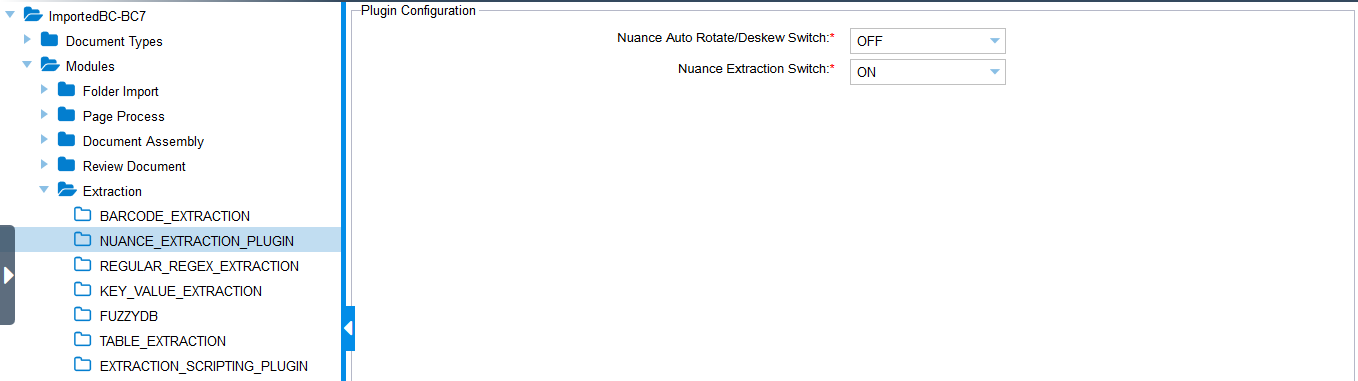Image resolution: width=1358 pixels, height=381 pixels.
Task: Expand the gray side panel arrow handle
Action: pyautogui.click(x=8, y=275)
